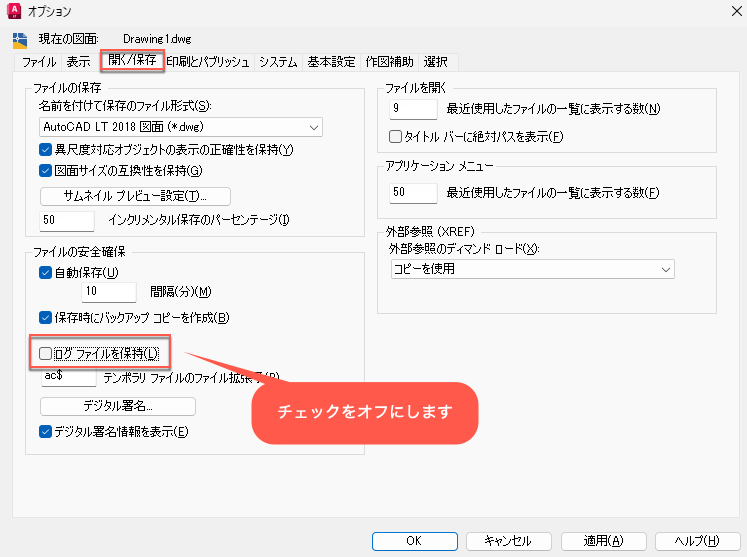
Task: Open the 印刷とパブリッシュ tab
Action: tap(208, 62)
